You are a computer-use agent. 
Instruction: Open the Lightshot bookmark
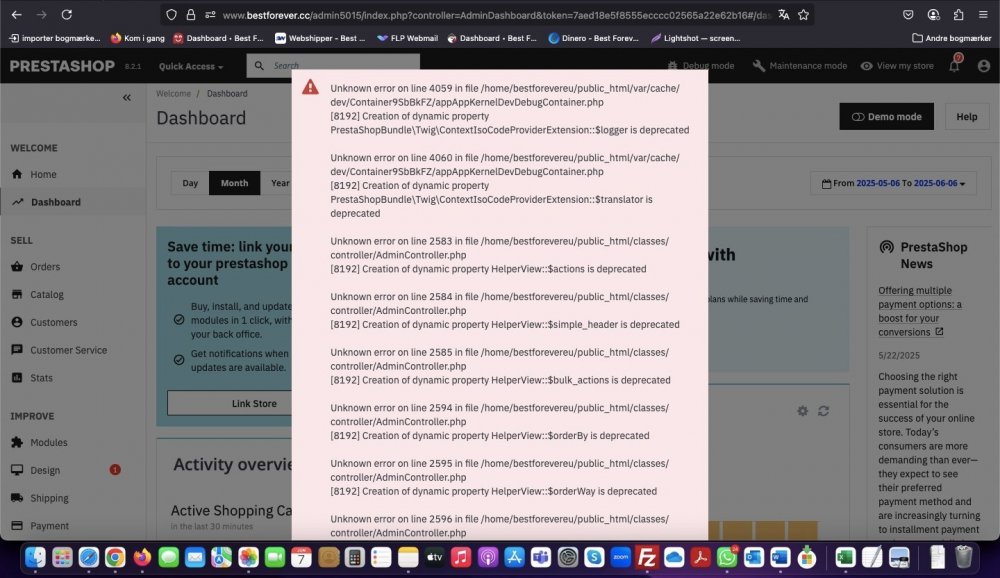[695, 38]
